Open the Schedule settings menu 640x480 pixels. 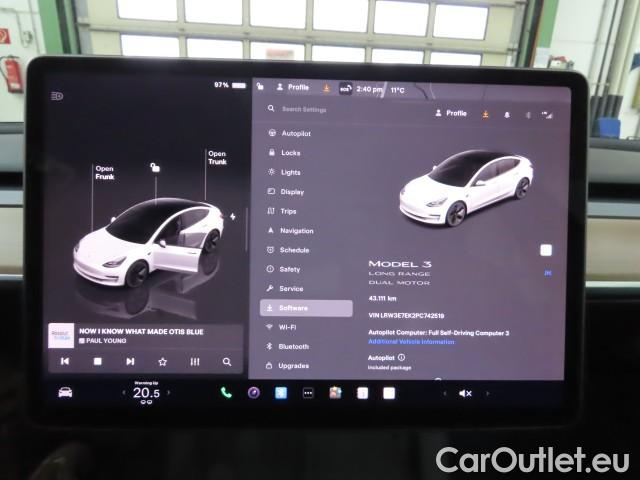288,250
